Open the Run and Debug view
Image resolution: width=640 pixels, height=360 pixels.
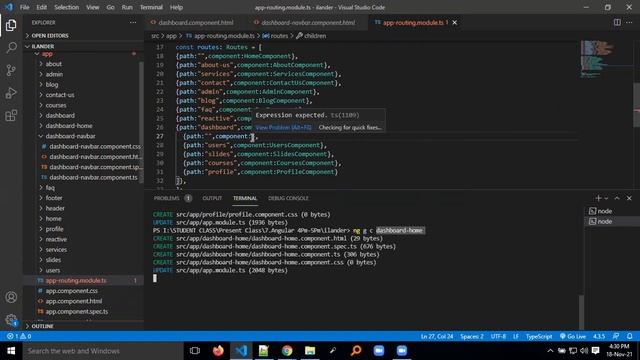tap(11, 93)
